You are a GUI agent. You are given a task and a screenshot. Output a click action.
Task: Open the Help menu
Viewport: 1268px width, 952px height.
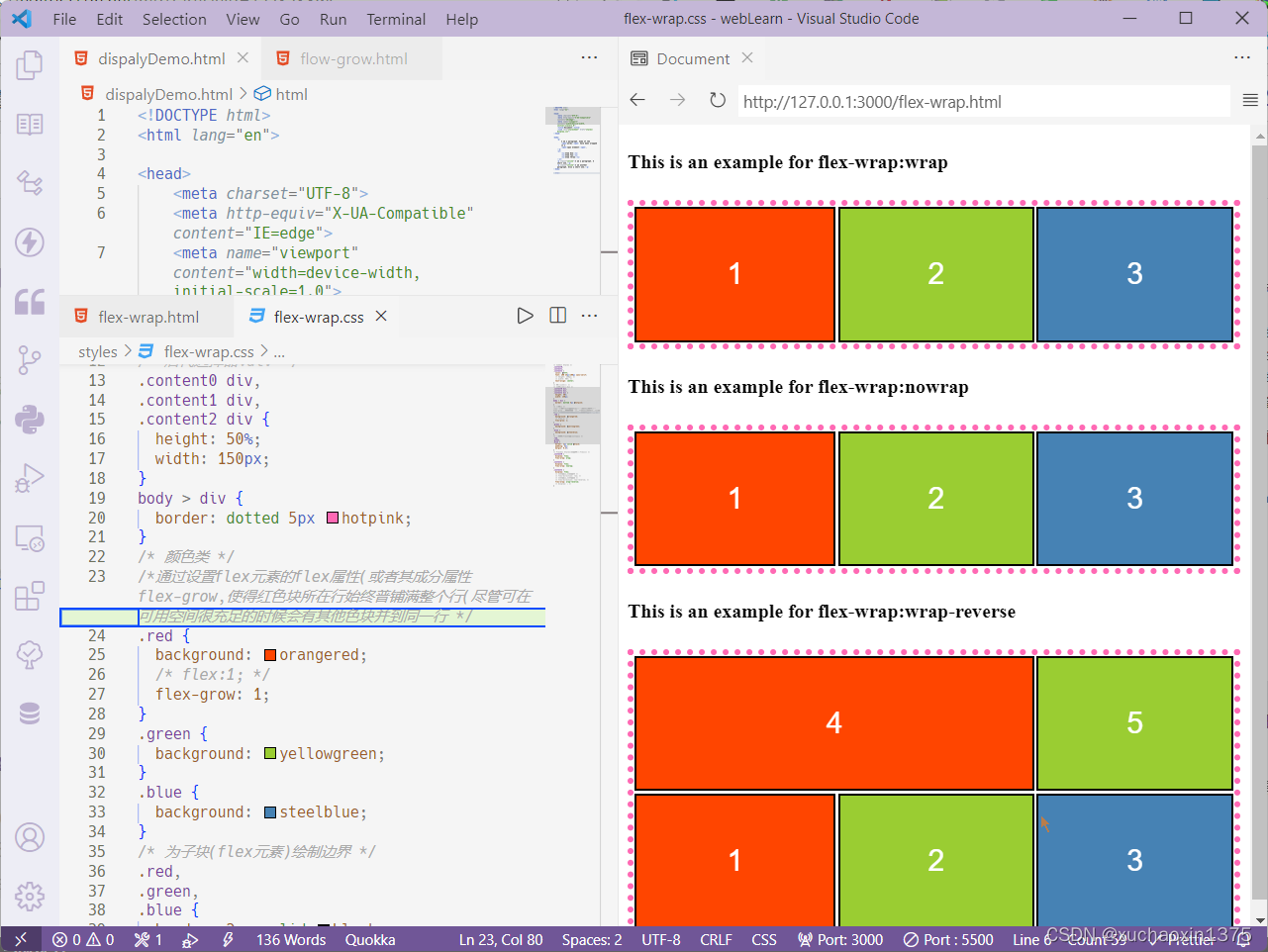tap(462, 19)
